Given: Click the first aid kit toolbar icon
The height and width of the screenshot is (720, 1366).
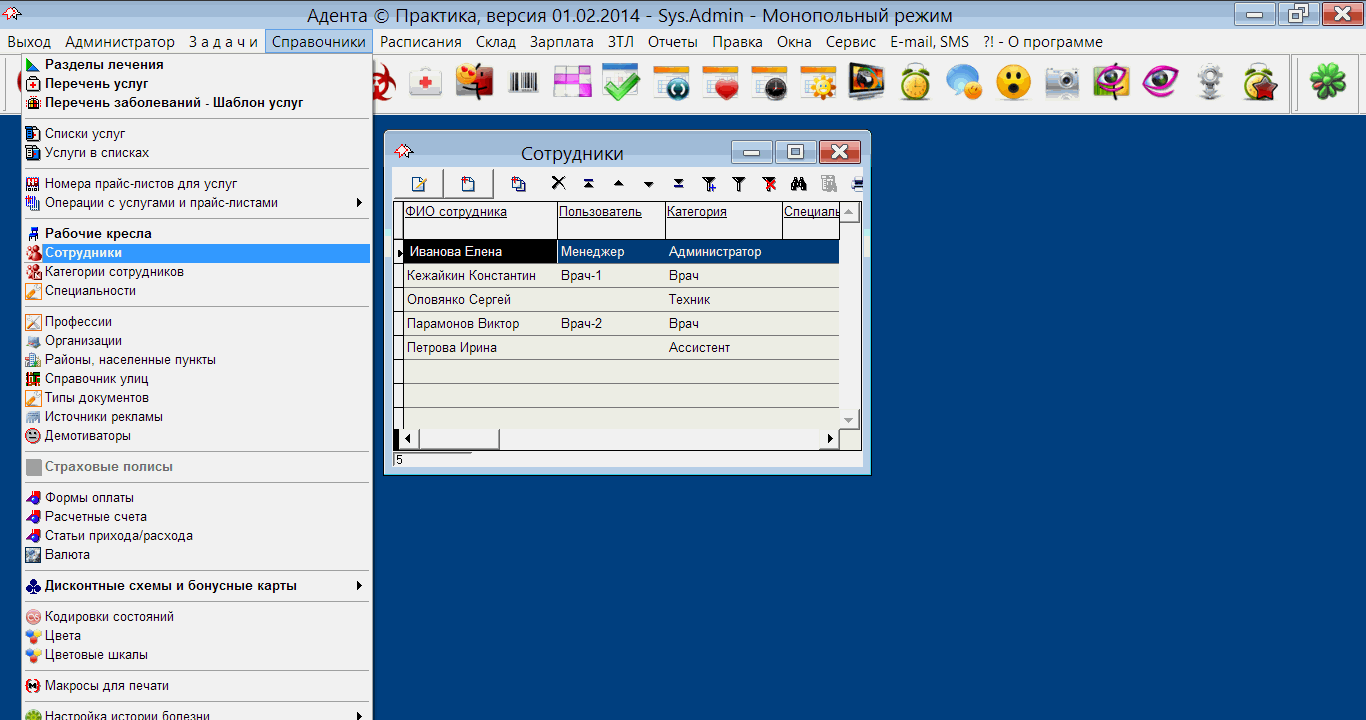Looking at the screenshot, I should click(426, 83).
